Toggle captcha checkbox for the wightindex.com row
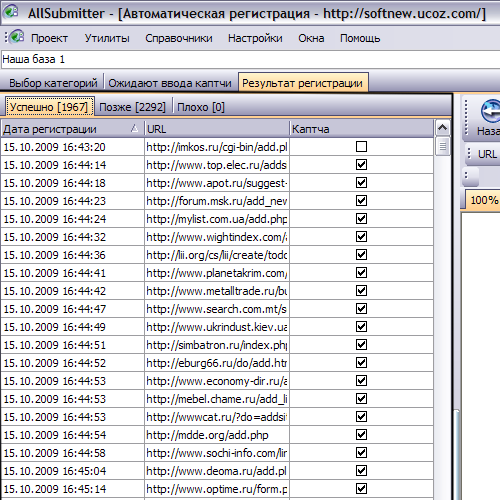 [x=361, y=237]
